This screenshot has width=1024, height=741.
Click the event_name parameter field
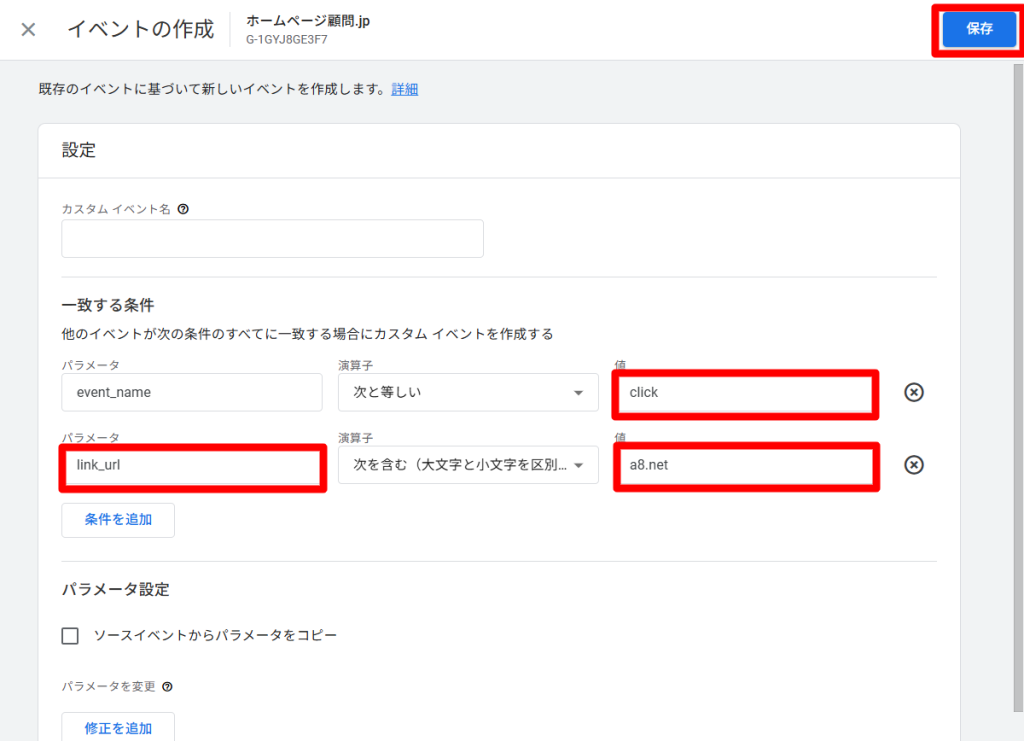click(192, 392)
